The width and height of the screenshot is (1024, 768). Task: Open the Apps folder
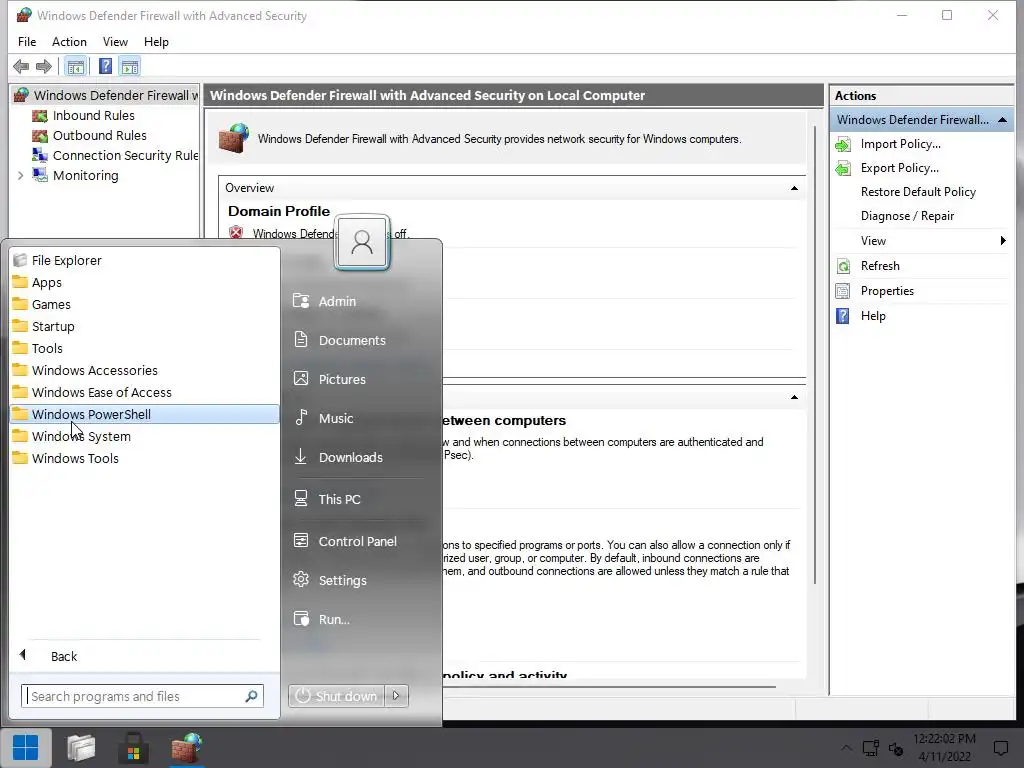pos(145,283)
